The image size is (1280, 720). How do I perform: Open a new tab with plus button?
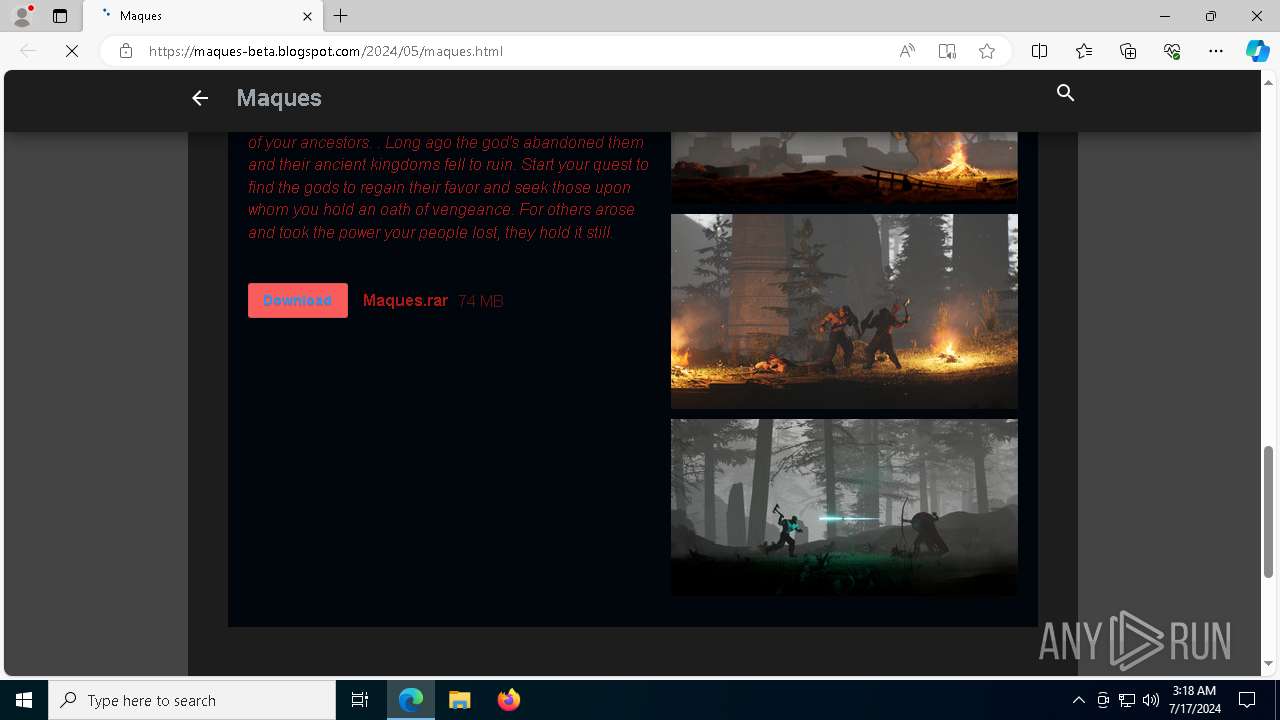(x=341, y=16)
